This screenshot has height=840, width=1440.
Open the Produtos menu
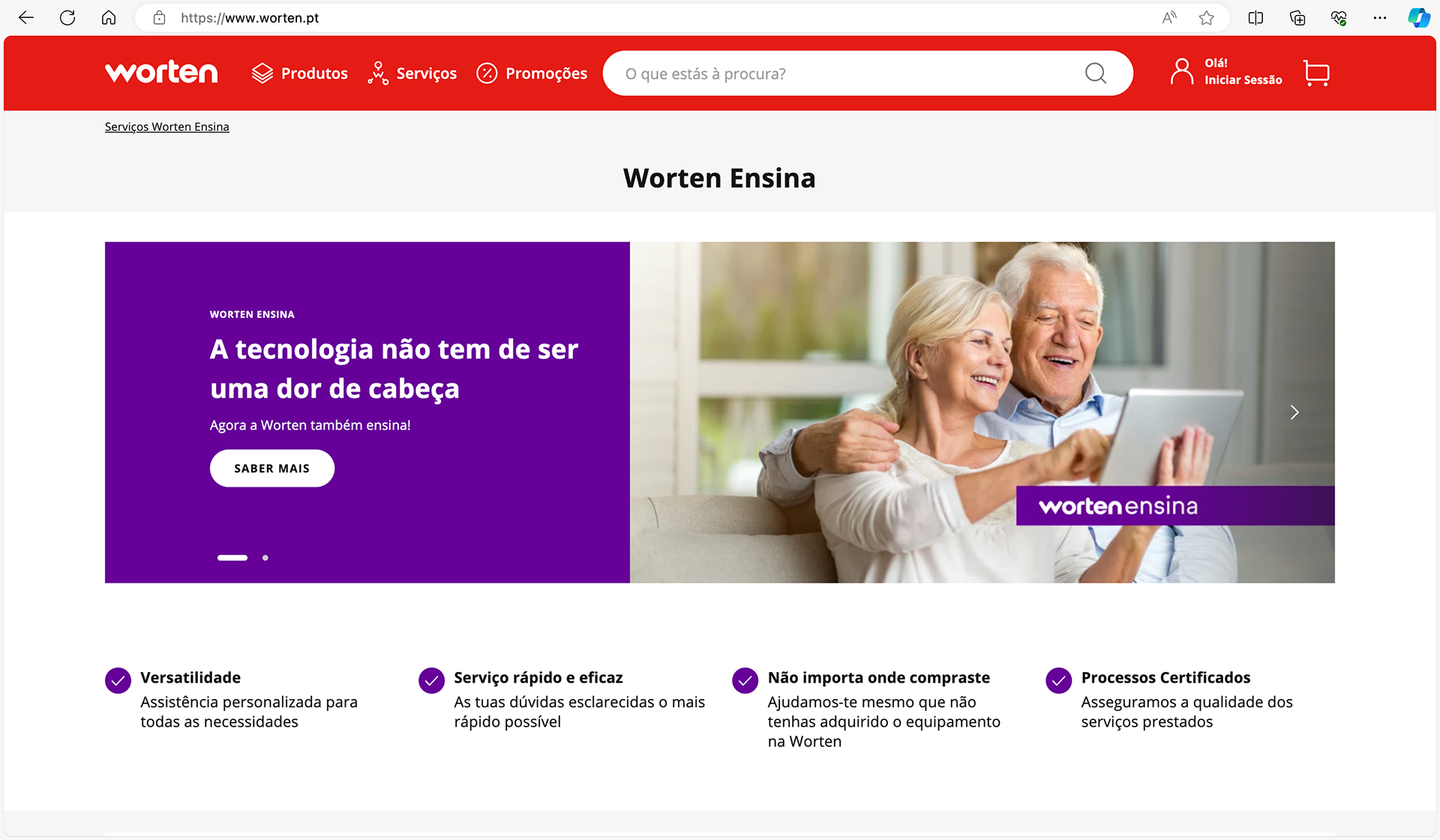click(x=300, y=73)
